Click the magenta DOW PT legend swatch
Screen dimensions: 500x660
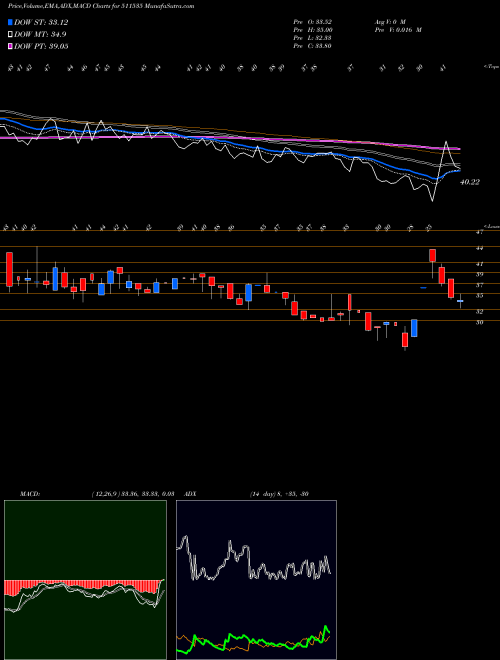coord(10,46)
